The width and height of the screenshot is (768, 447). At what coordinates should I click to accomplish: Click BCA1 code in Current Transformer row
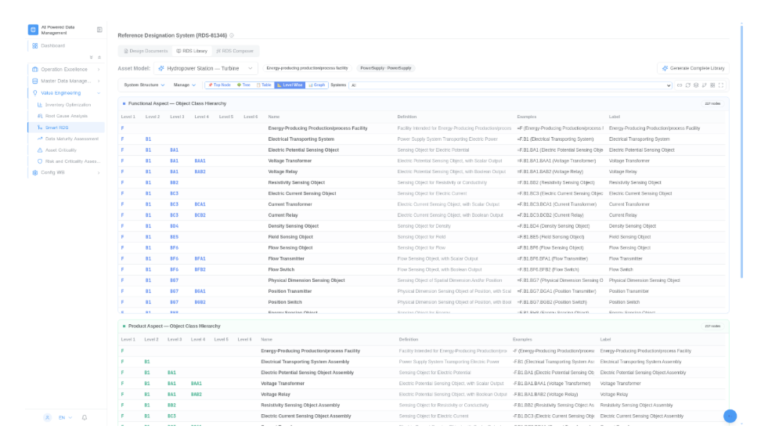tap(200, 204)
